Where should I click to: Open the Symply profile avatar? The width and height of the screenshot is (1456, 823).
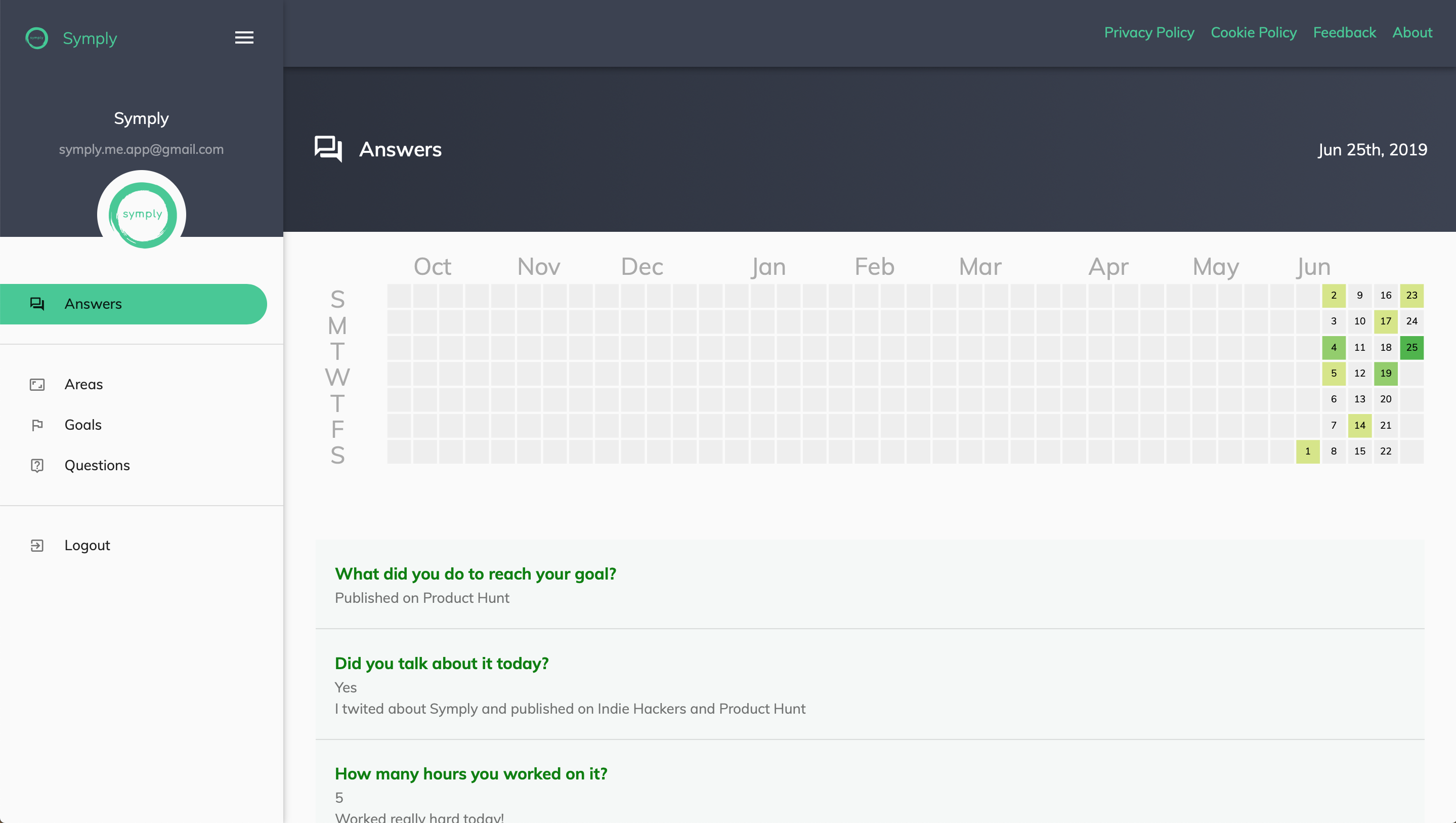pos(142,215)
